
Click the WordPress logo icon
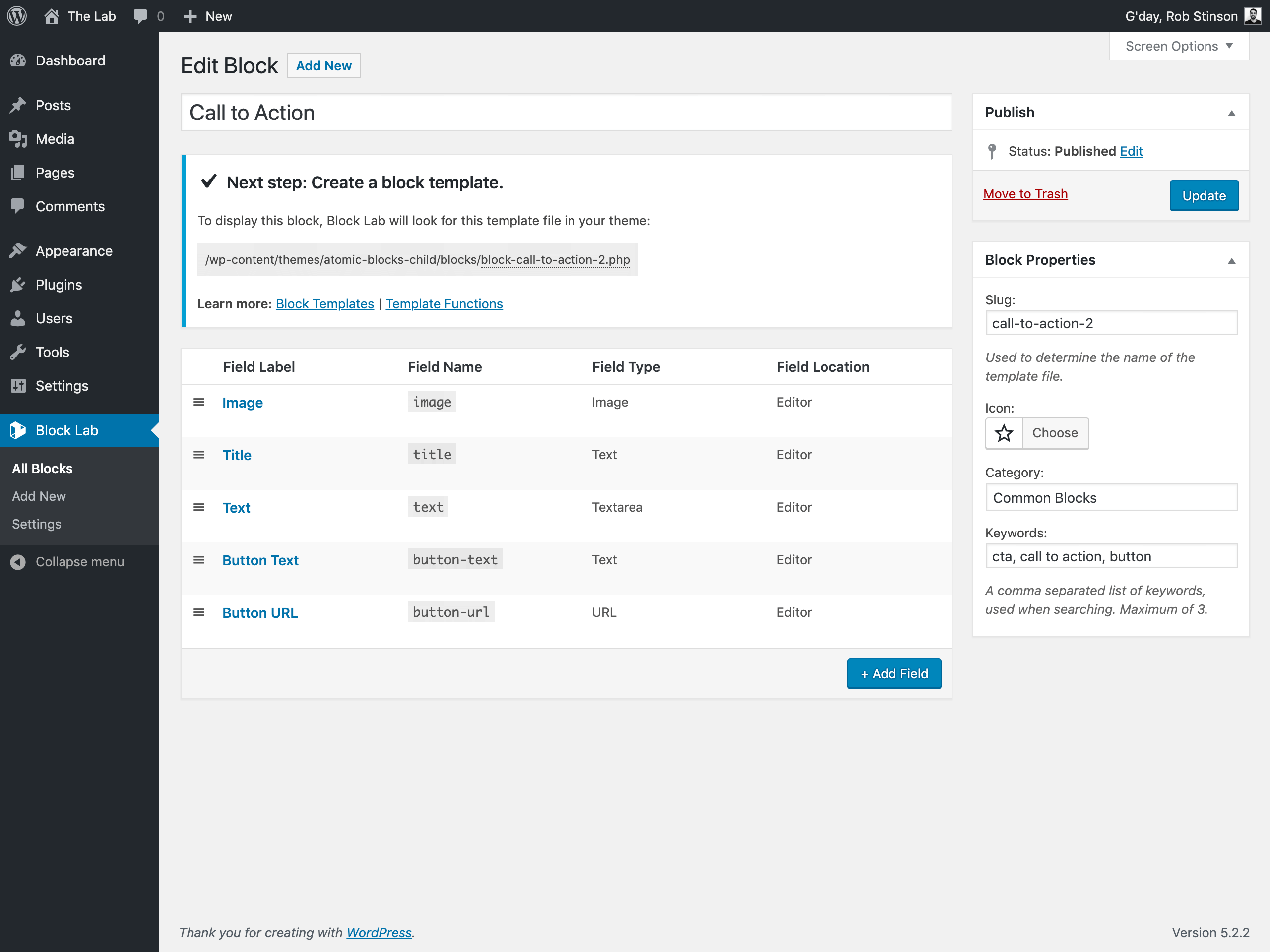[17, 16]
